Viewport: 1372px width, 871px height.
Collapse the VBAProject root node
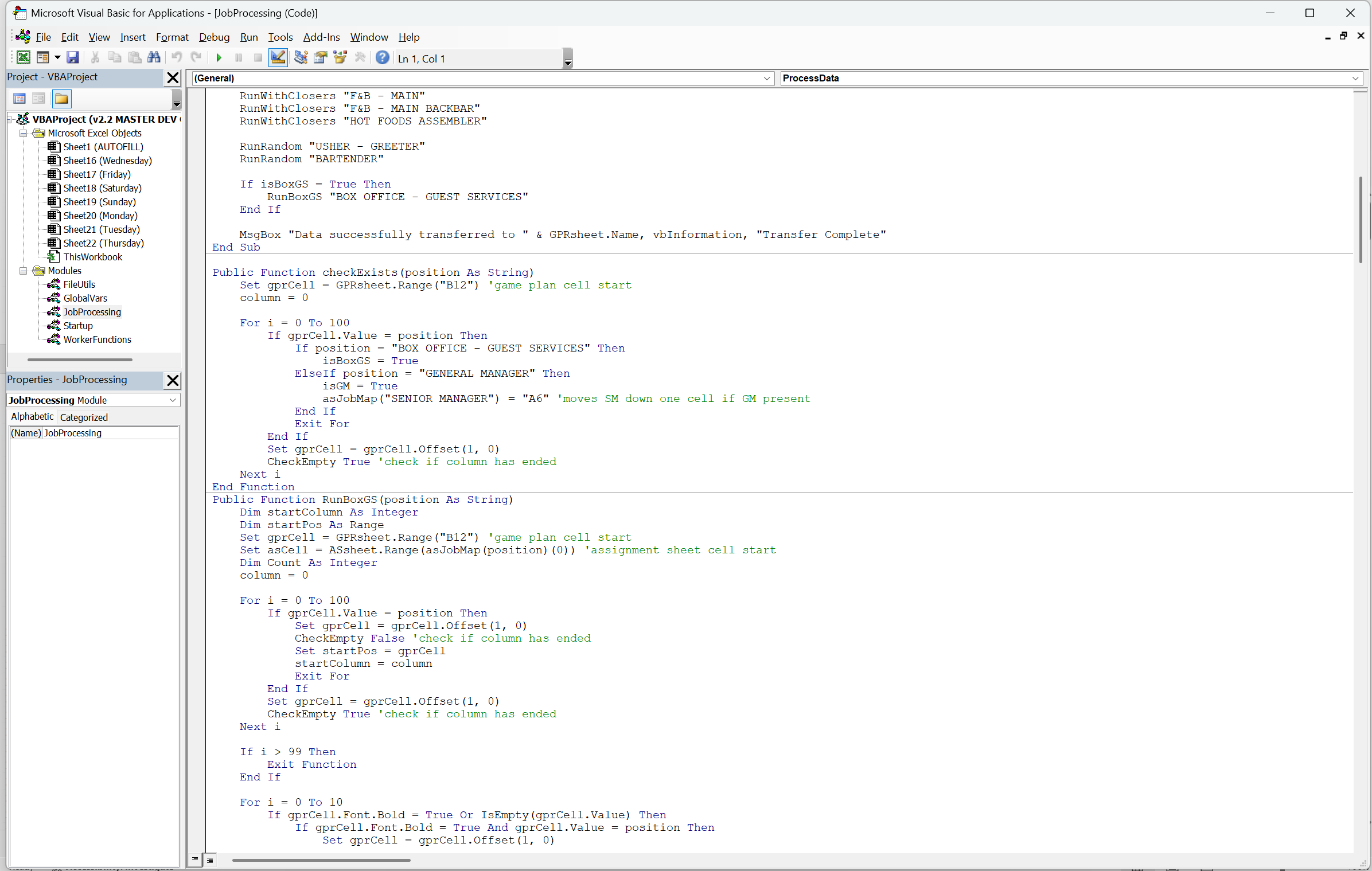[10, 119]
